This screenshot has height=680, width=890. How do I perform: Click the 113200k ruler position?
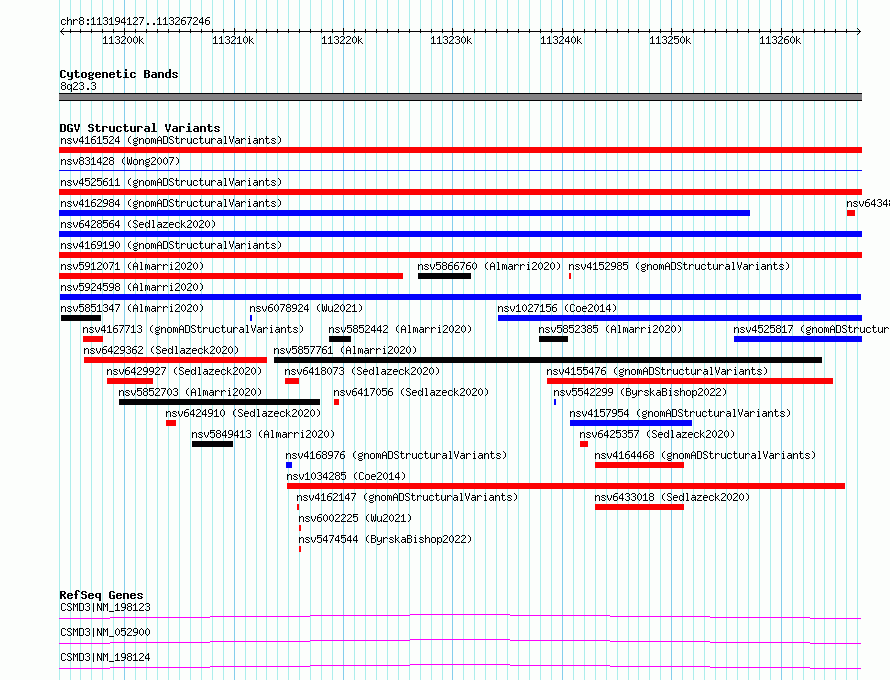[123, 40]
